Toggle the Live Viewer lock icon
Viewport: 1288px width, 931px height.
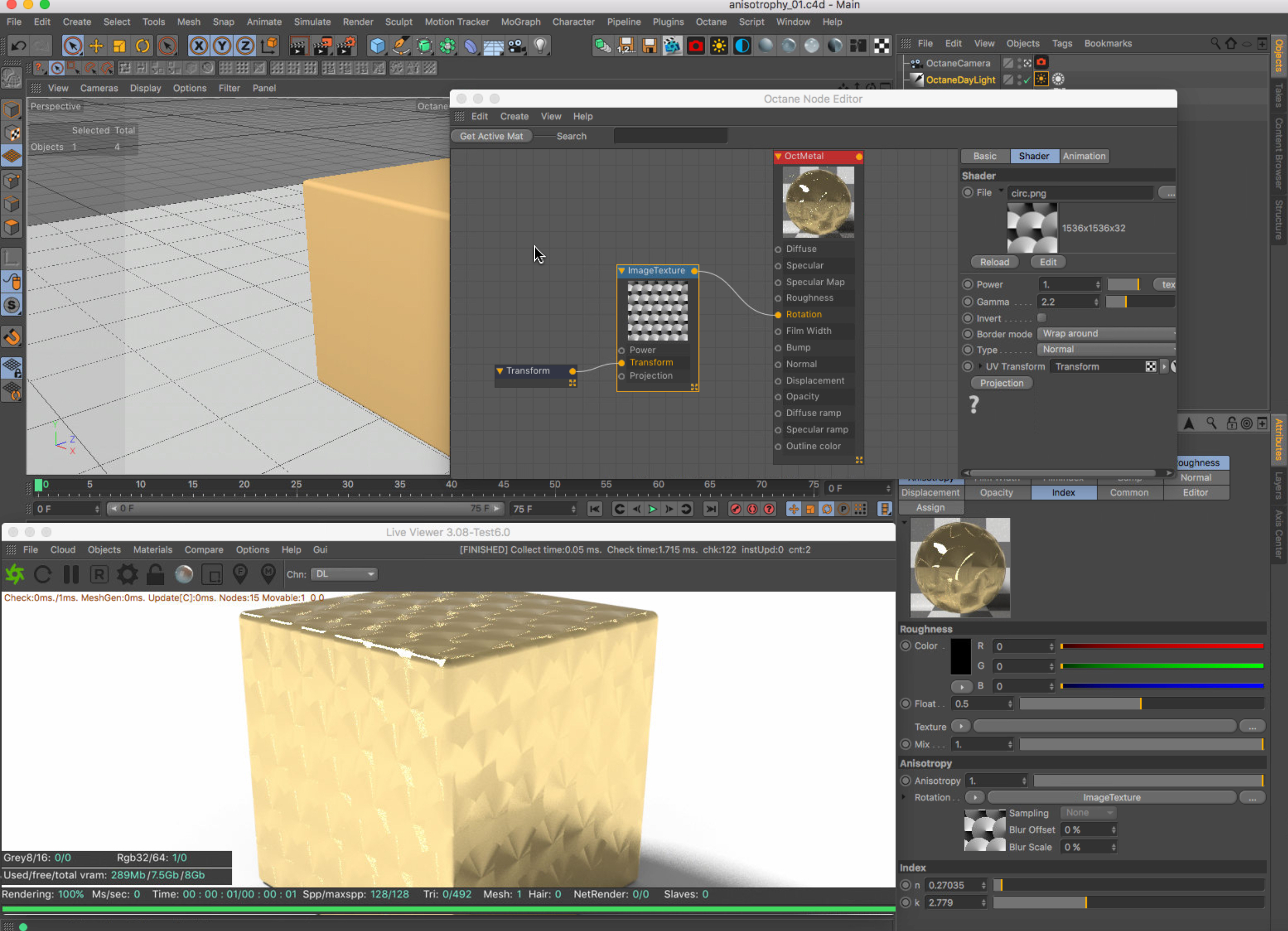pyautogui.click(x=155, y=574)
